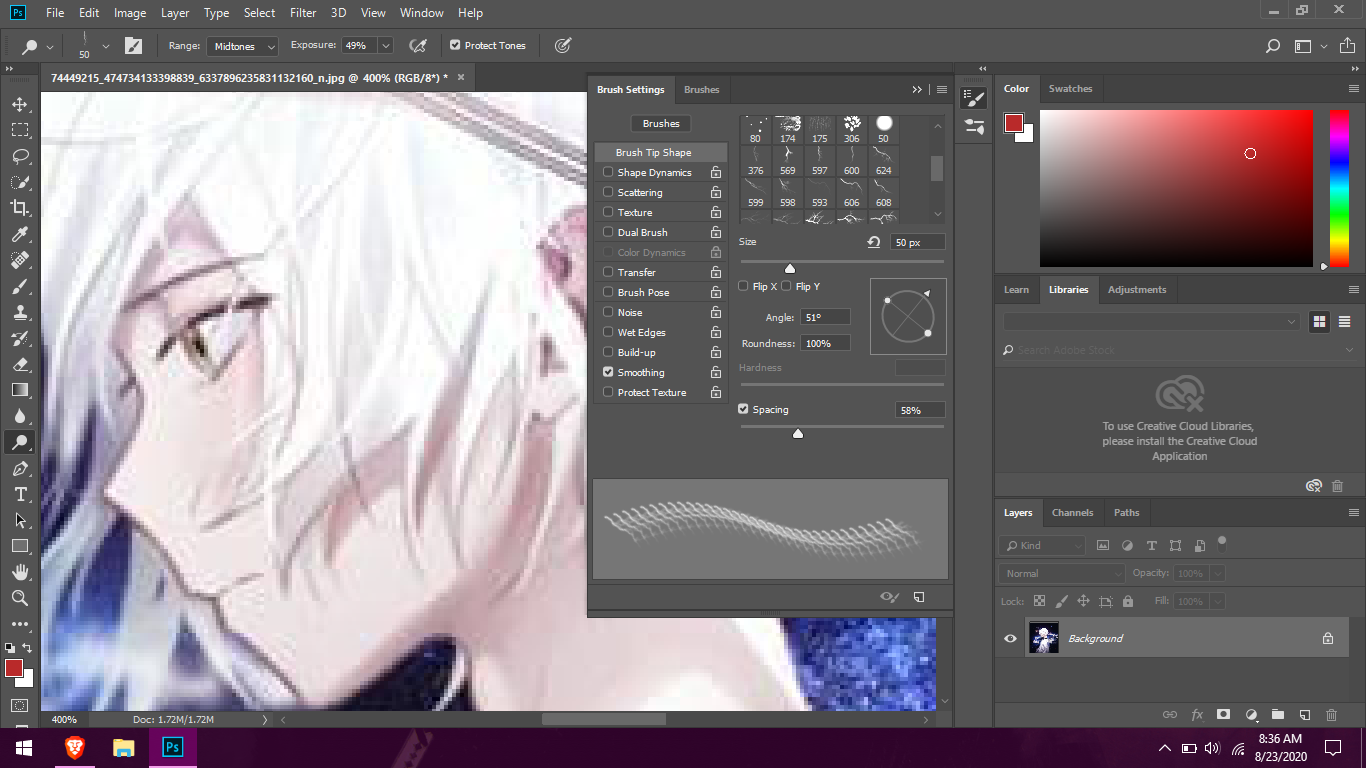Uncheck the Smoothing checkbox

coord(608,372)
